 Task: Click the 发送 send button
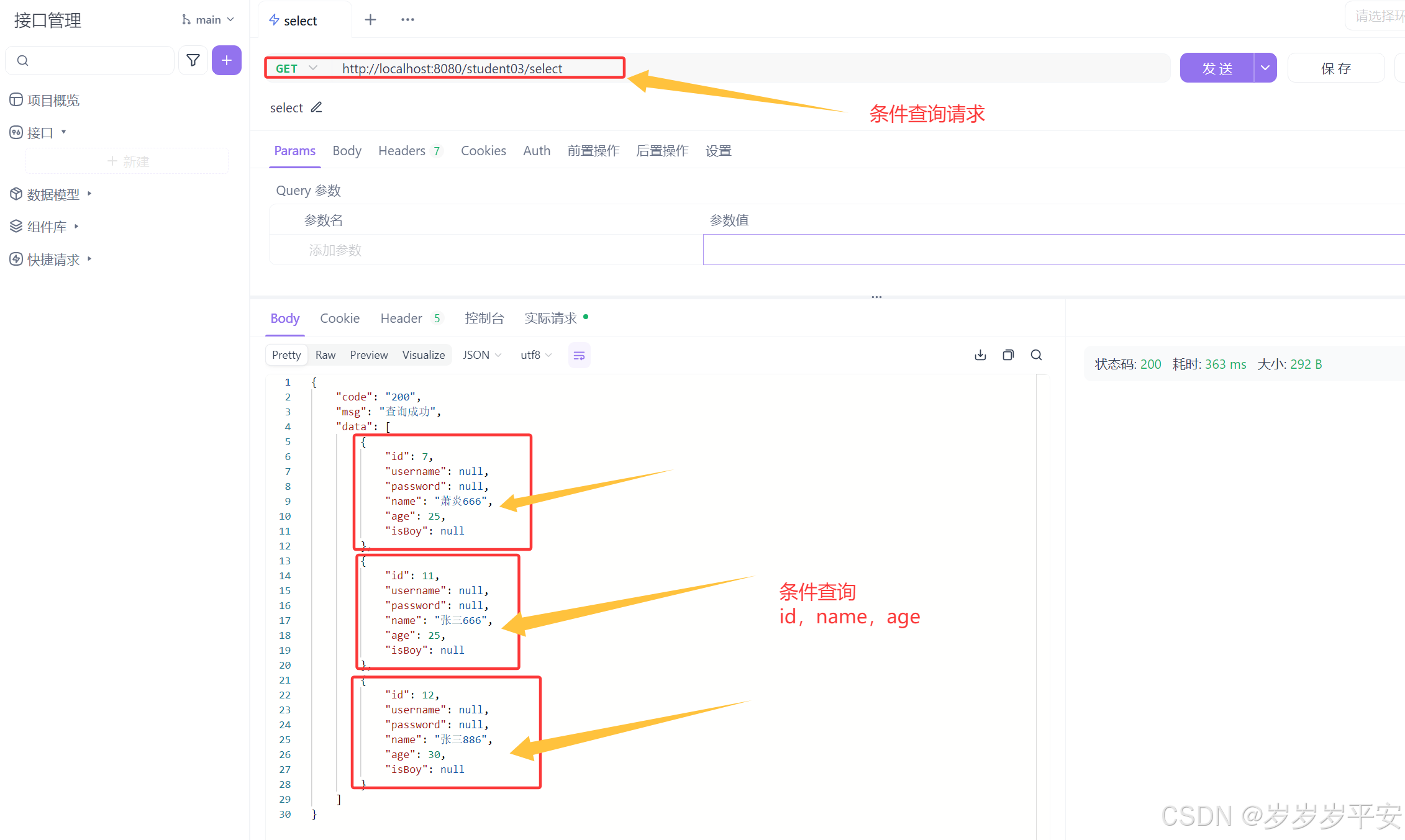[x=1217, y=68]
